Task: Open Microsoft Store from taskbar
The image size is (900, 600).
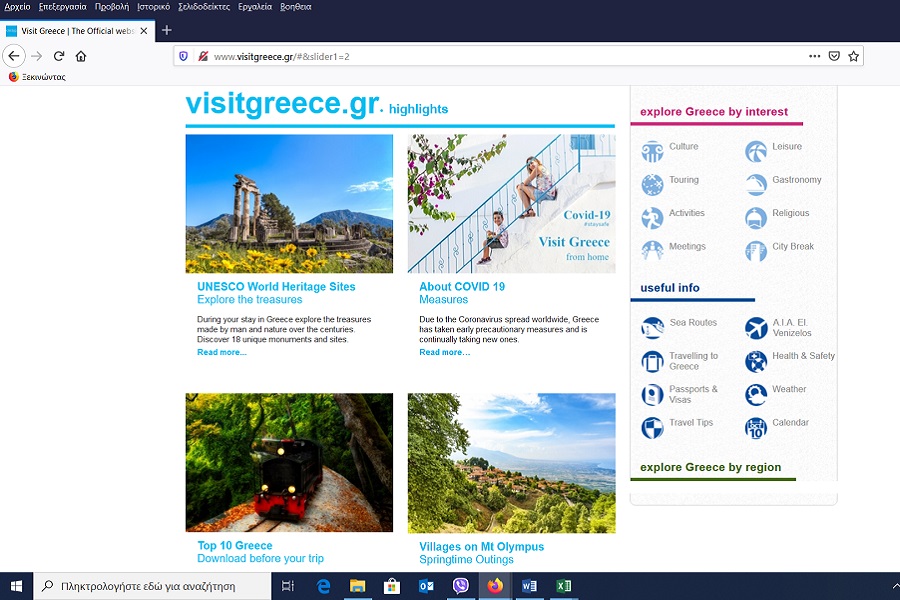Action: point(391,586)
